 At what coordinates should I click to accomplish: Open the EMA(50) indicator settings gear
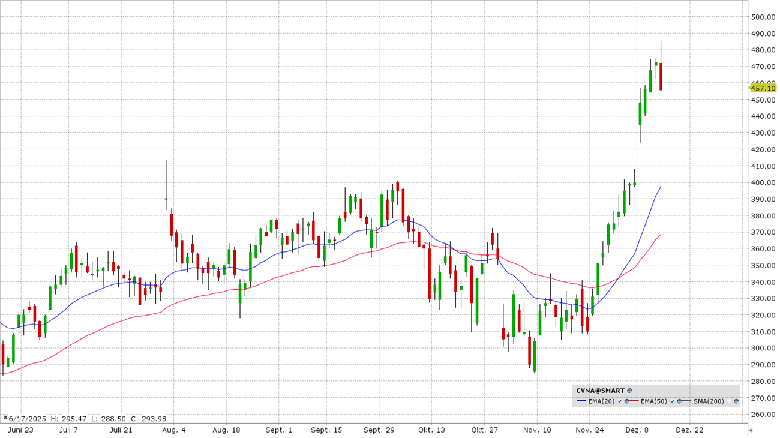pyautogui.click(x=679, y=401)
